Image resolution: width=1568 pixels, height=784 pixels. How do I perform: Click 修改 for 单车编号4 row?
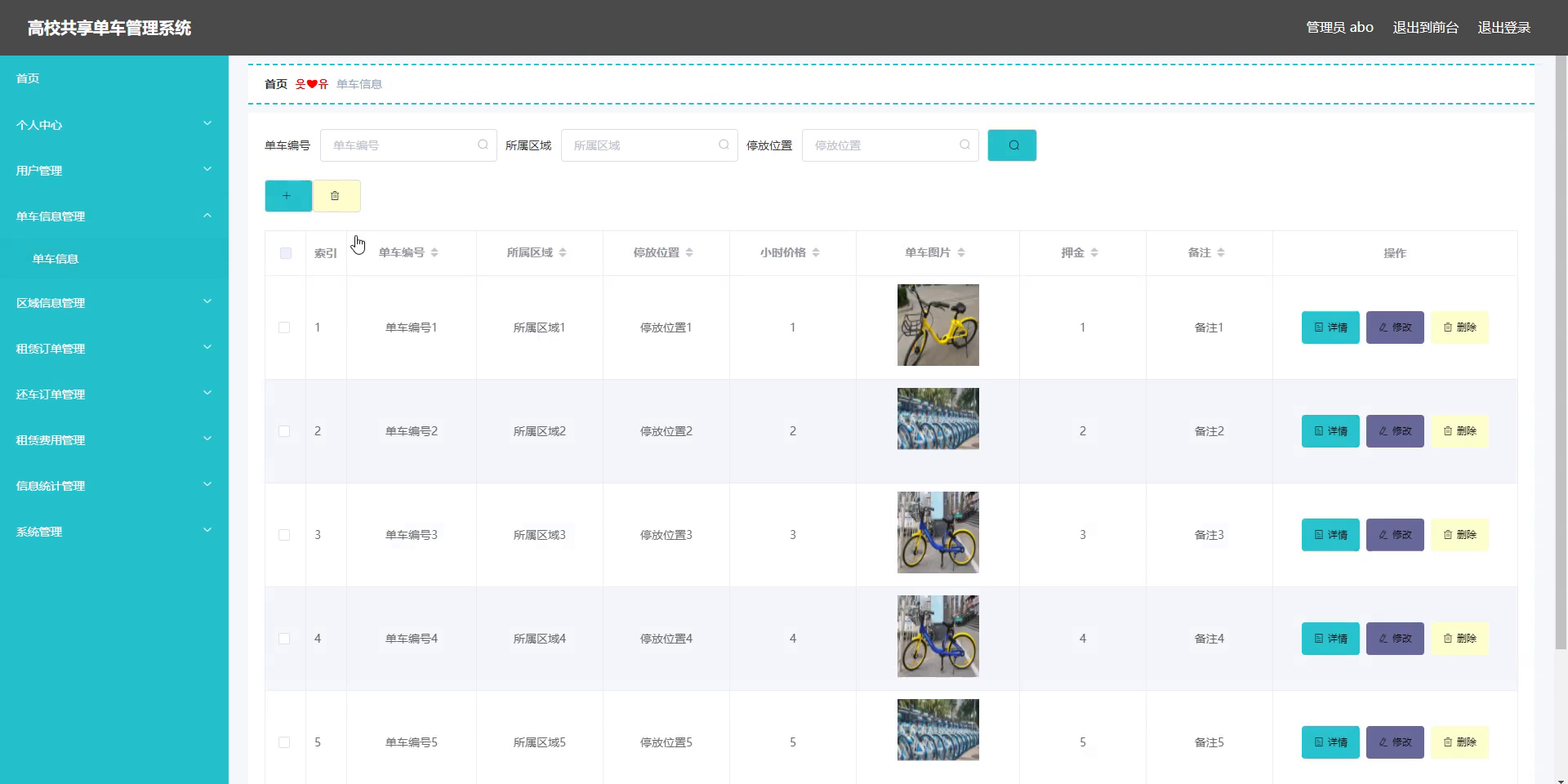[x=1395, y=639]
